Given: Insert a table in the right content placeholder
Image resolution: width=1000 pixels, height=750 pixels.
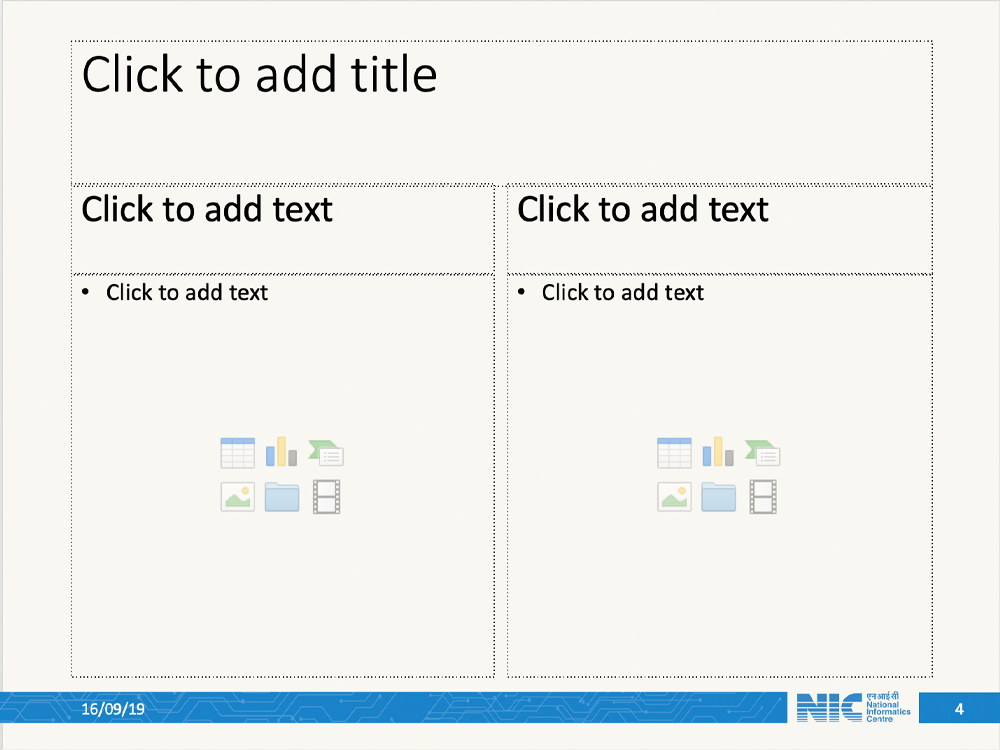Looking at the screenshot, I should pos(674,453).
